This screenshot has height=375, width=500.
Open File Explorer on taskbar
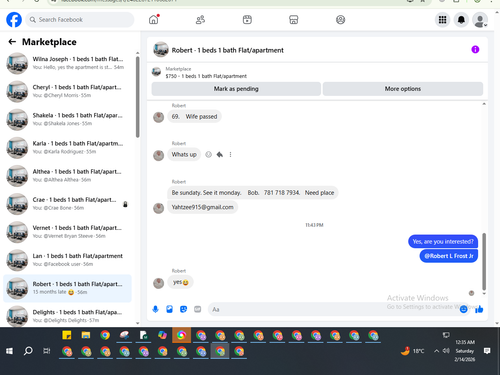(x=86, y=335)
